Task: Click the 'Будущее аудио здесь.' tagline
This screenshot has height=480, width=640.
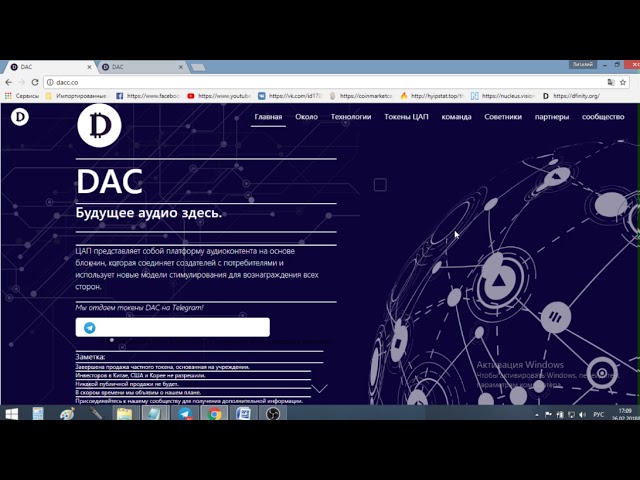Action: (149, 213)
